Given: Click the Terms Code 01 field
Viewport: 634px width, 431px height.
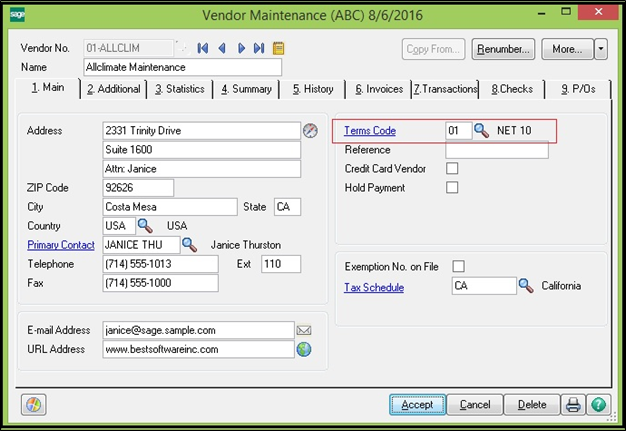Looking at the screenshot, I should [x=459, y=131].
